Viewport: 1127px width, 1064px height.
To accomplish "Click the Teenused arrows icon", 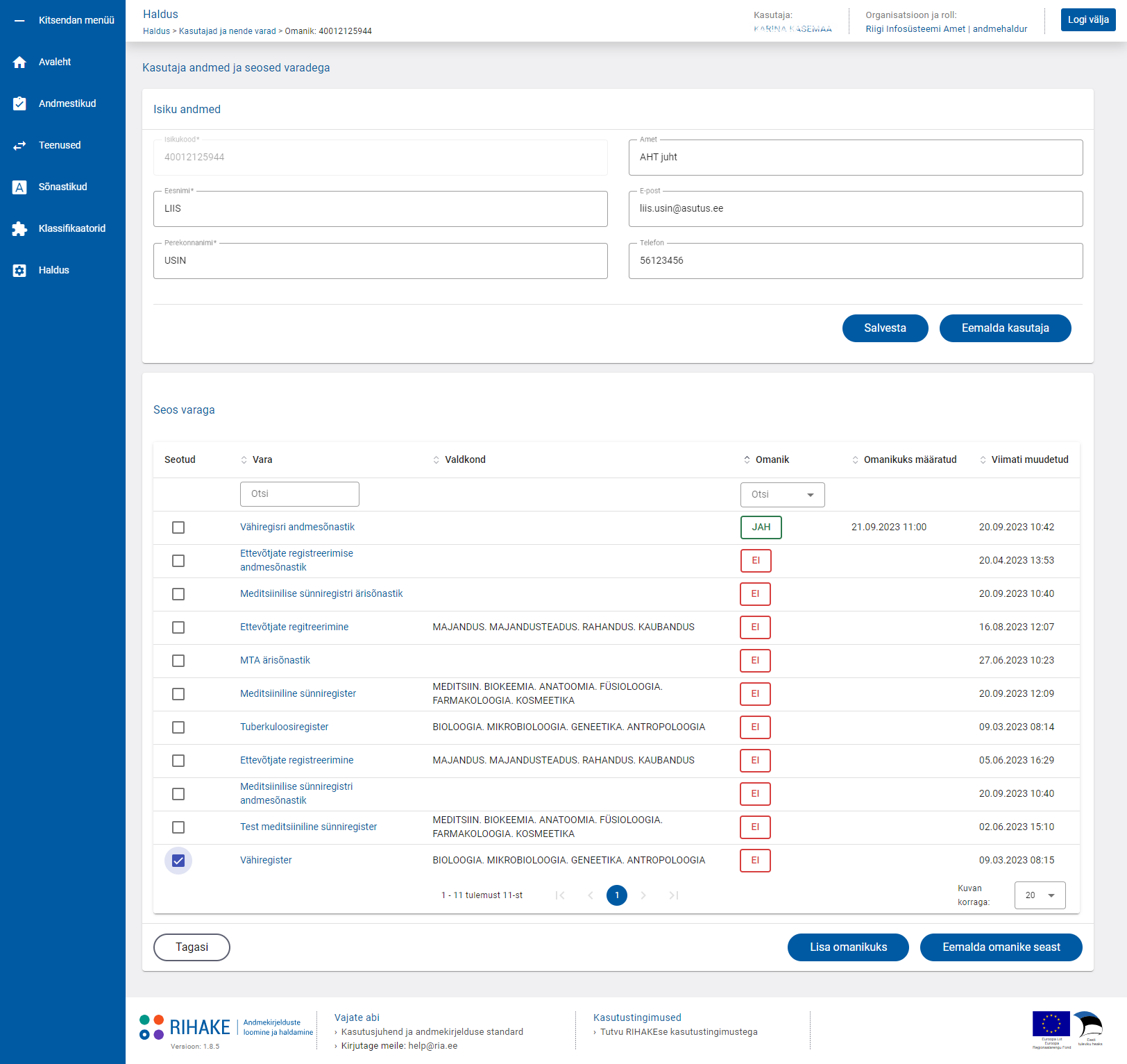I will tap(19, 145).
